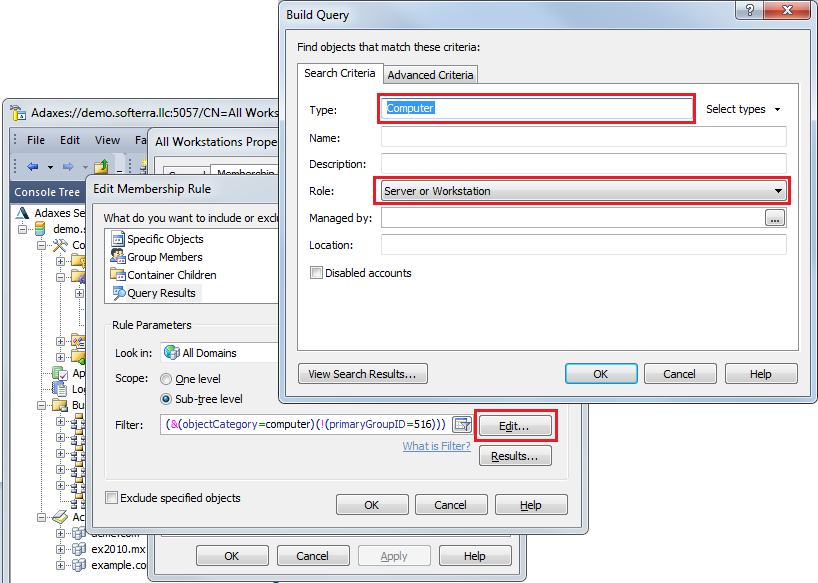This screenshot has height=583, width=818.
Task: Tick Exclude specified objects checkbox
Action: (x=111, y=497)
